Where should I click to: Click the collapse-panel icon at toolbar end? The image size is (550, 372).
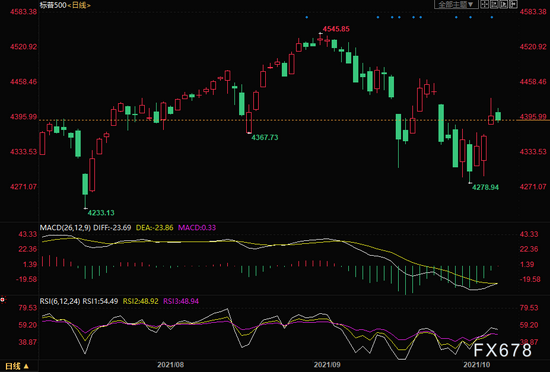[x=513, y=4]
